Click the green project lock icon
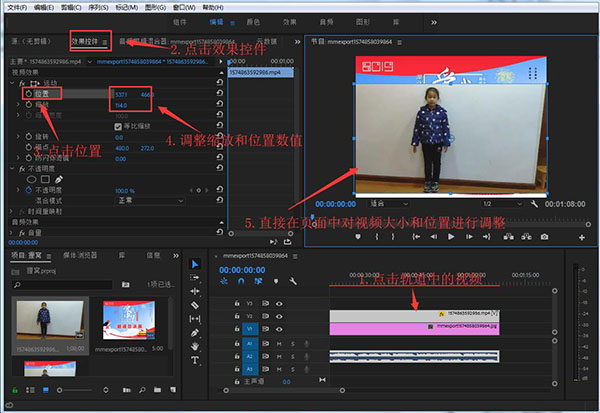This screenshot has width=600, height=413. (15, 390)
